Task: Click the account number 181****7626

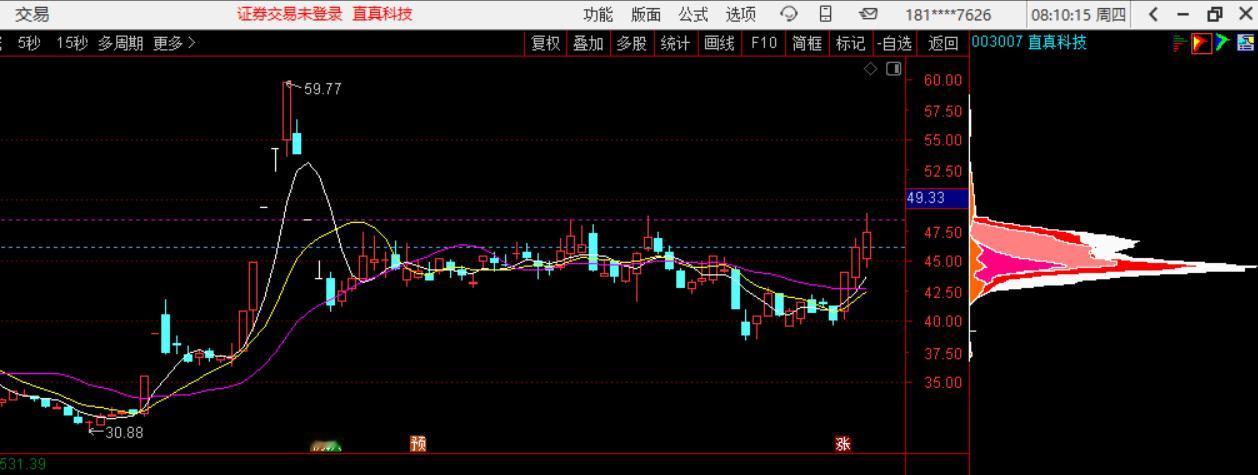Action: pos(948,14)
